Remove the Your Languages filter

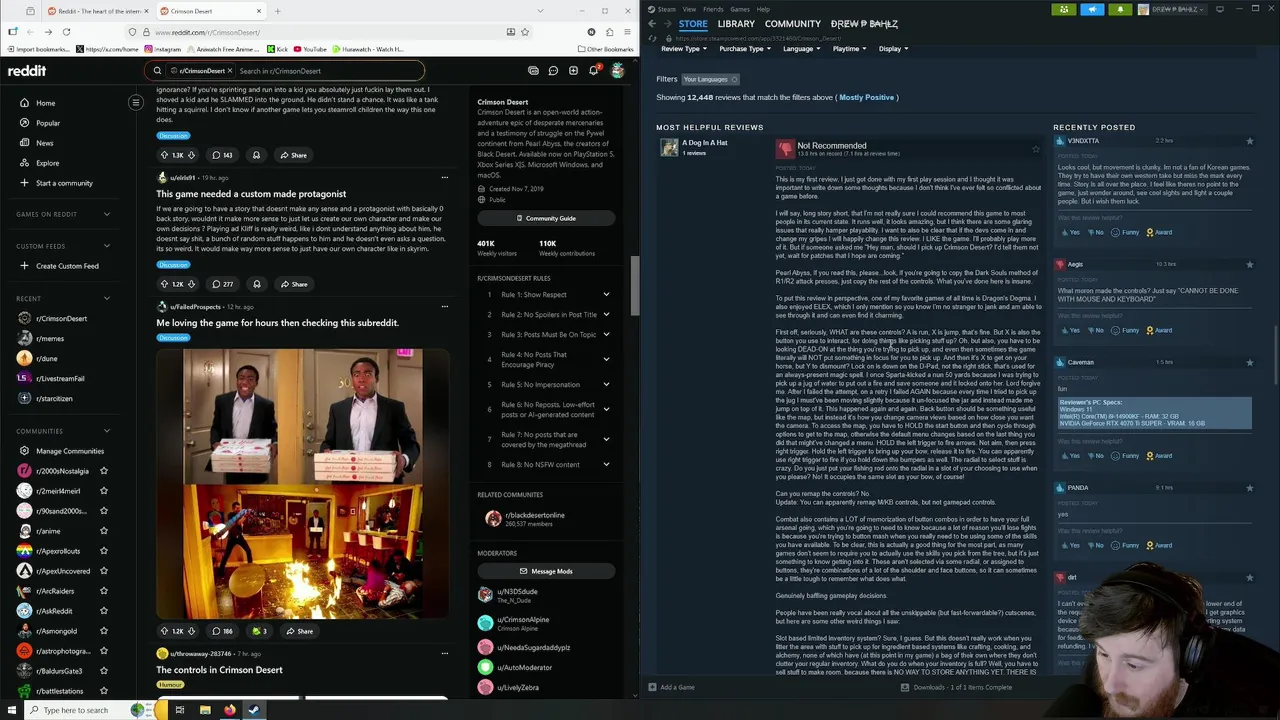(734, 79)
